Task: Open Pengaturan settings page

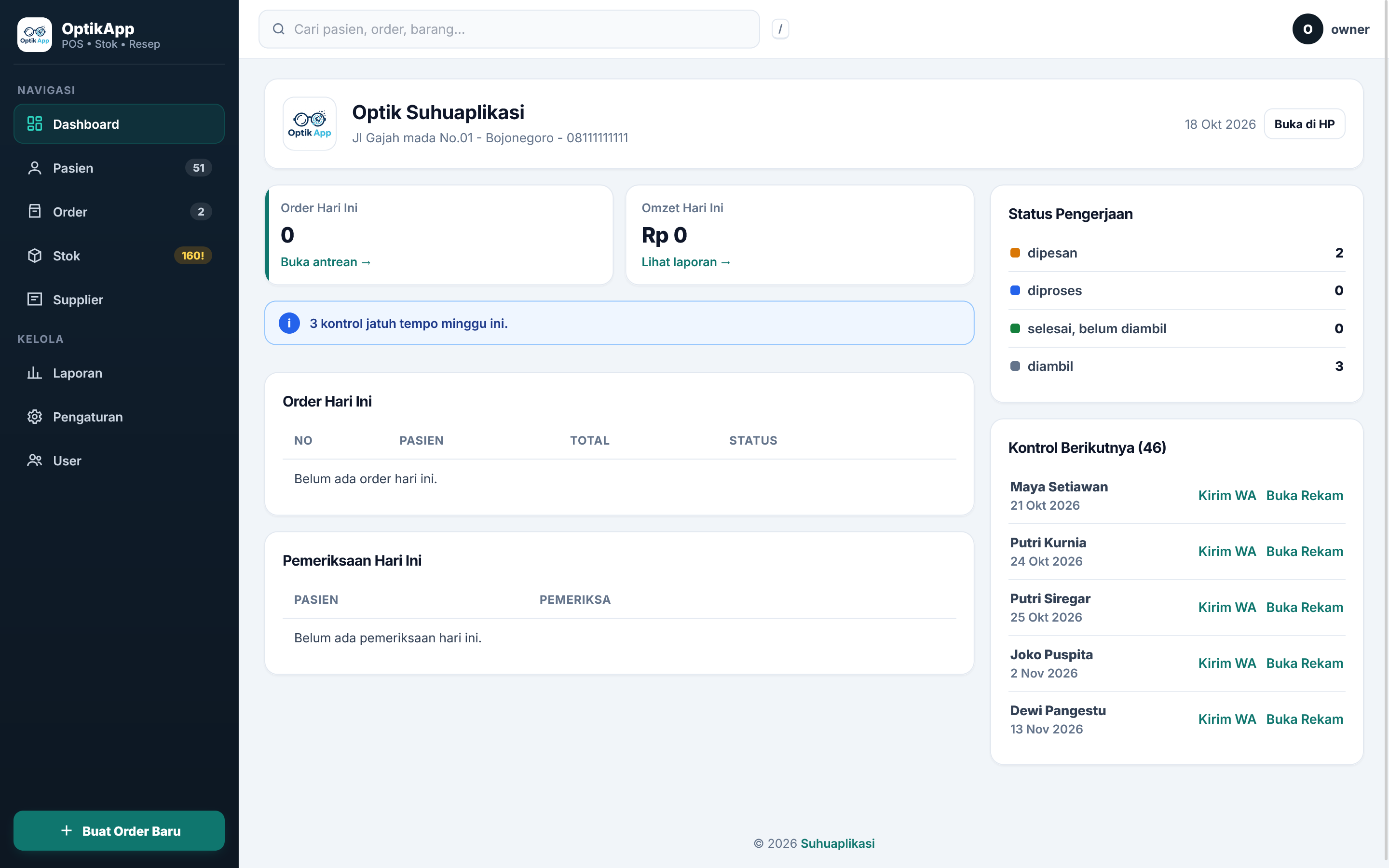Action: [x=119, y=416]
